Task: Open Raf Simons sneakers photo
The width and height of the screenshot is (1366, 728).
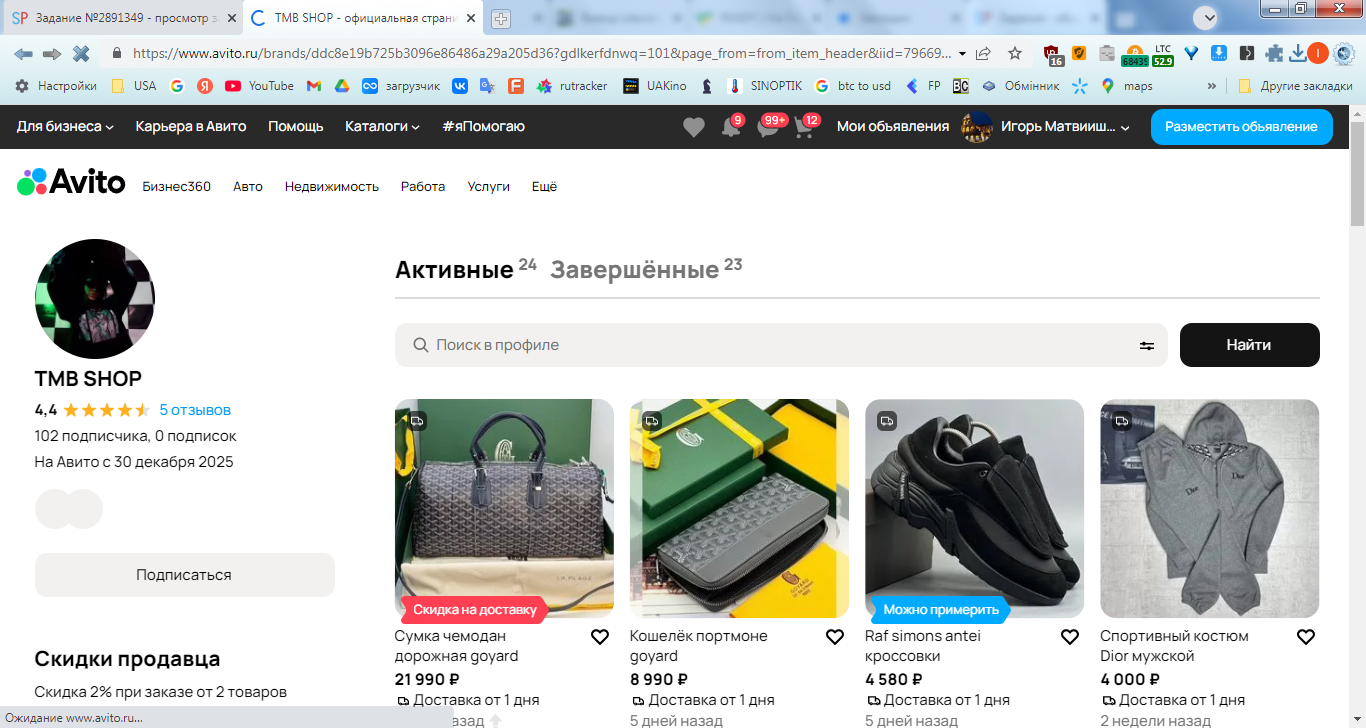Action: (x=974, y=509)
